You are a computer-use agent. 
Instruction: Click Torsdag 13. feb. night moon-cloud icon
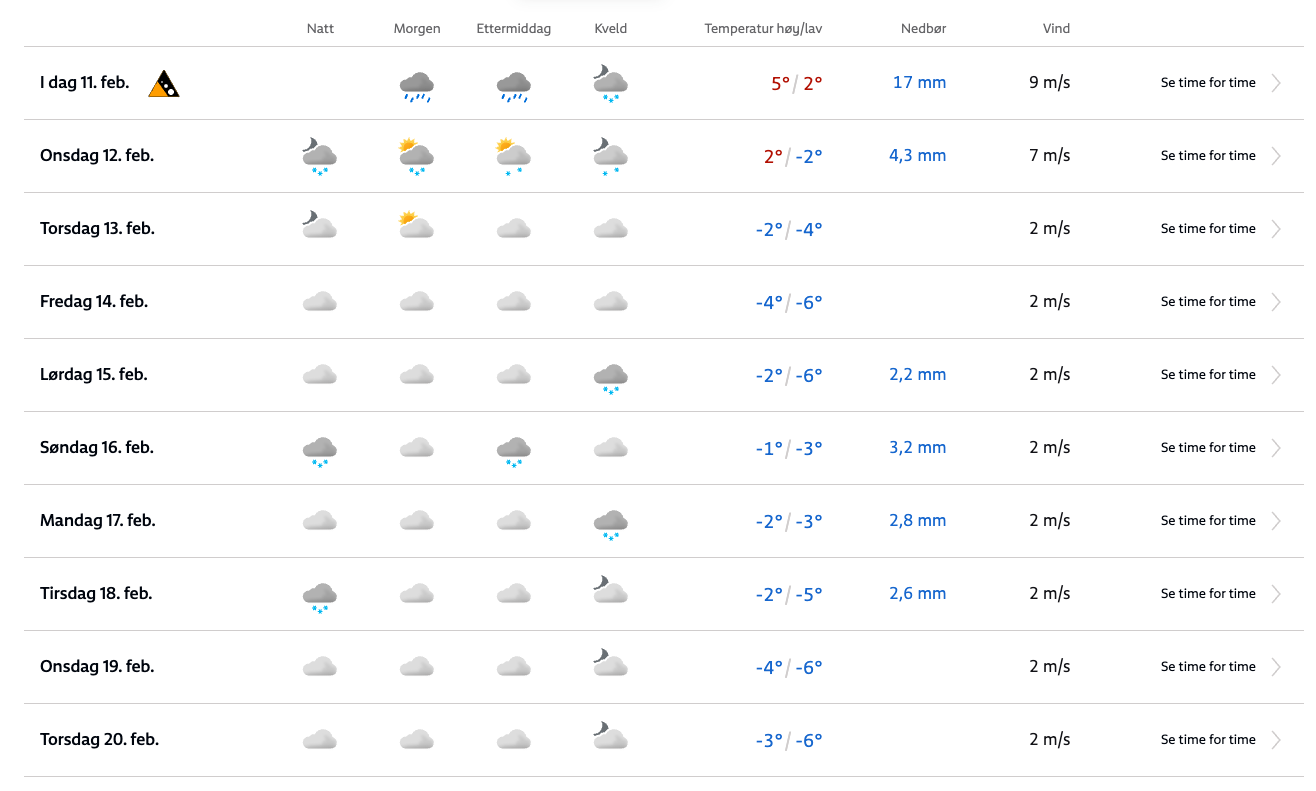pos(319,226)
